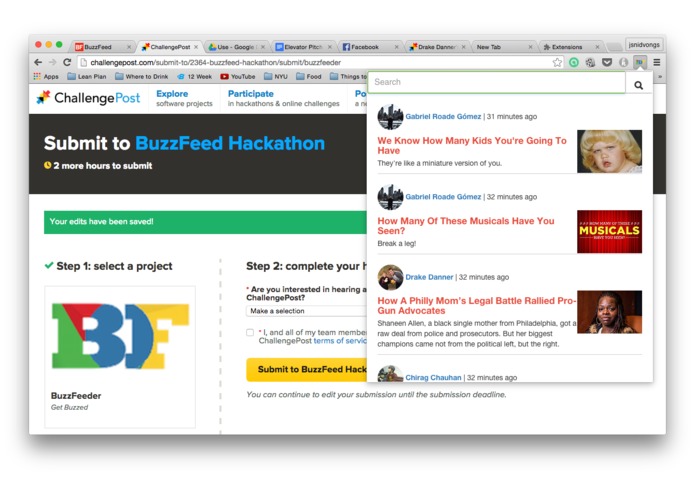Reload the page with the refresh icon
This screenshot has height=494, width=695.
pos(67,62)
